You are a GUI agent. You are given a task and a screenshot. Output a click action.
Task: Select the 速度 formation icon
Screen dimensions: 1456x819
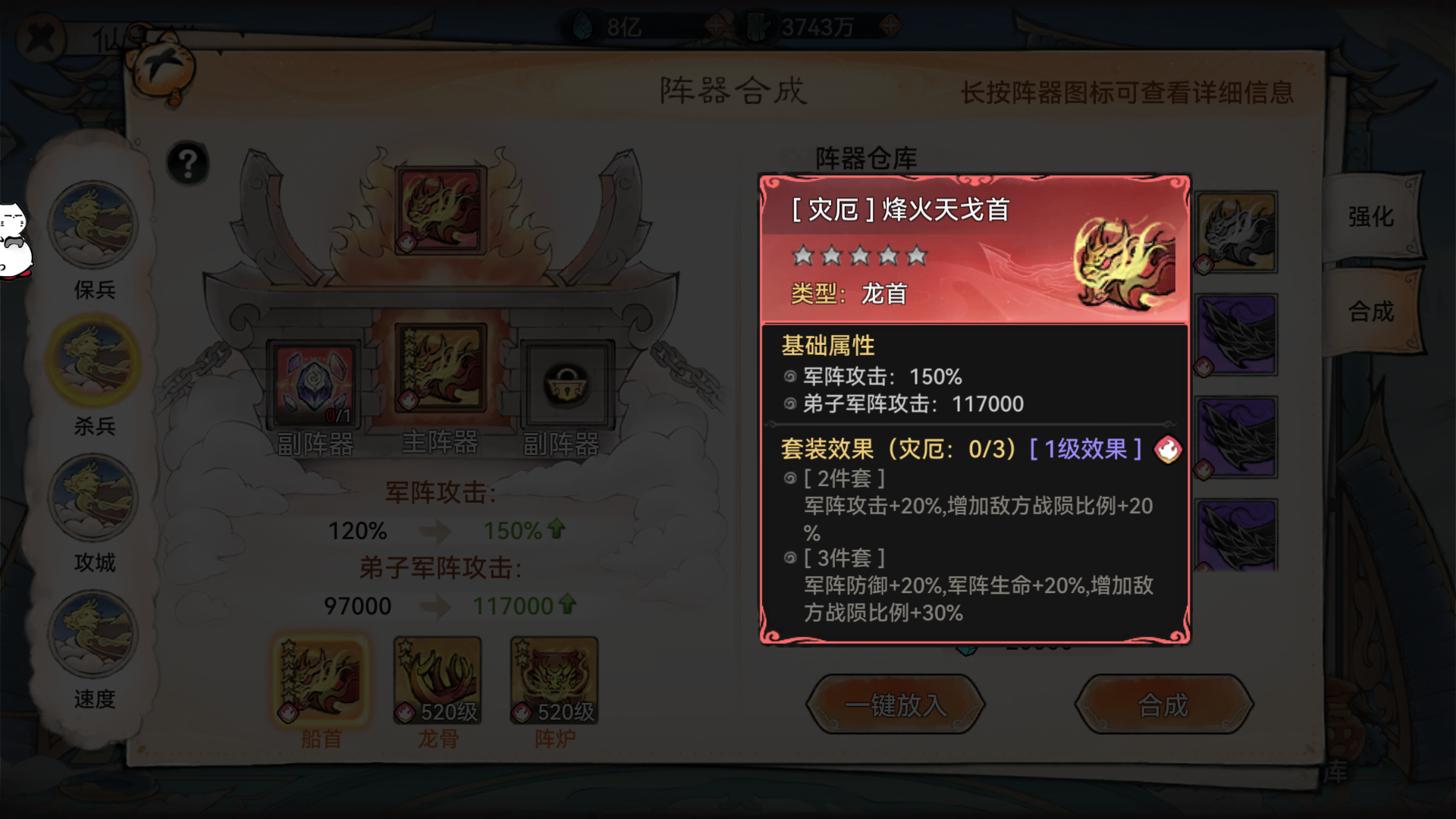pos(93,634)
